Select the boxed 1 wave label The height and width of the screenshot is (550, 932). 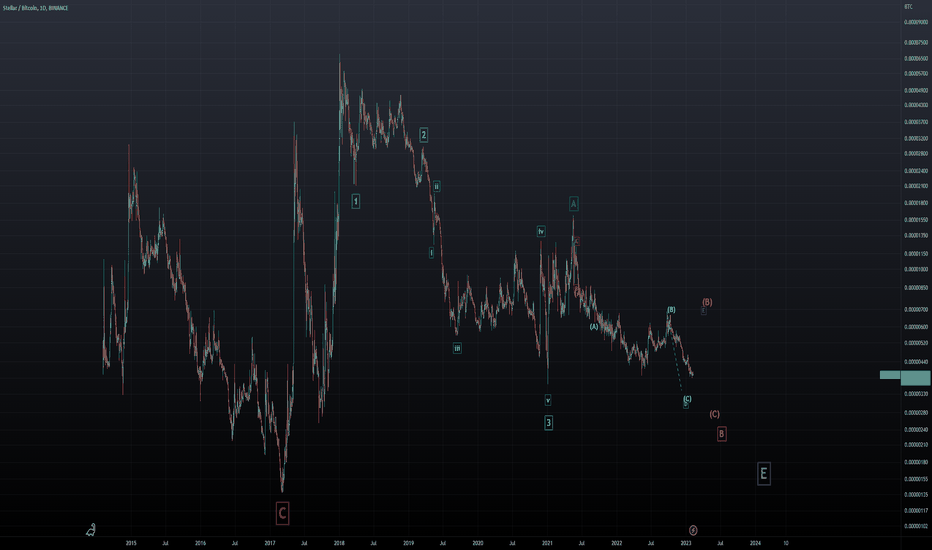pyautogui.click(x=355, y=201)
